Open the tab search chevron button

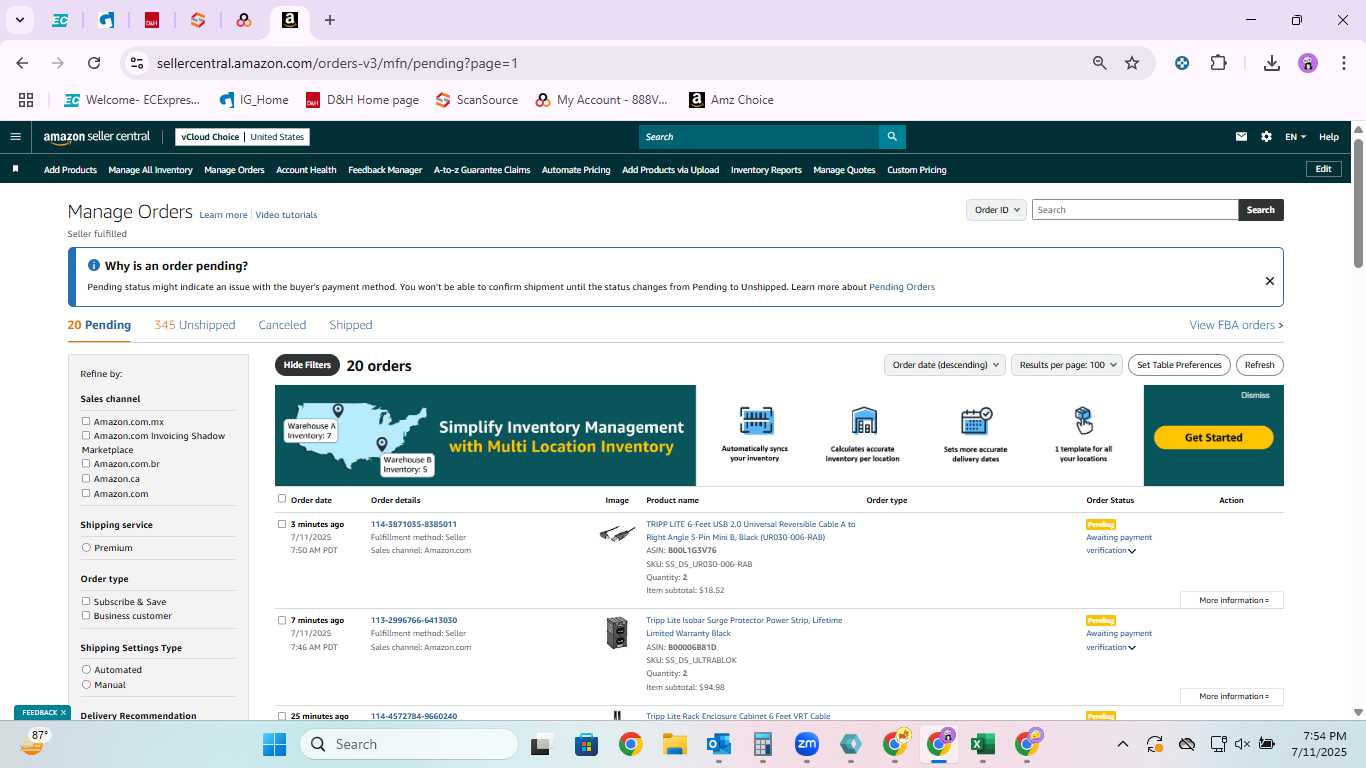coord(19,20)
